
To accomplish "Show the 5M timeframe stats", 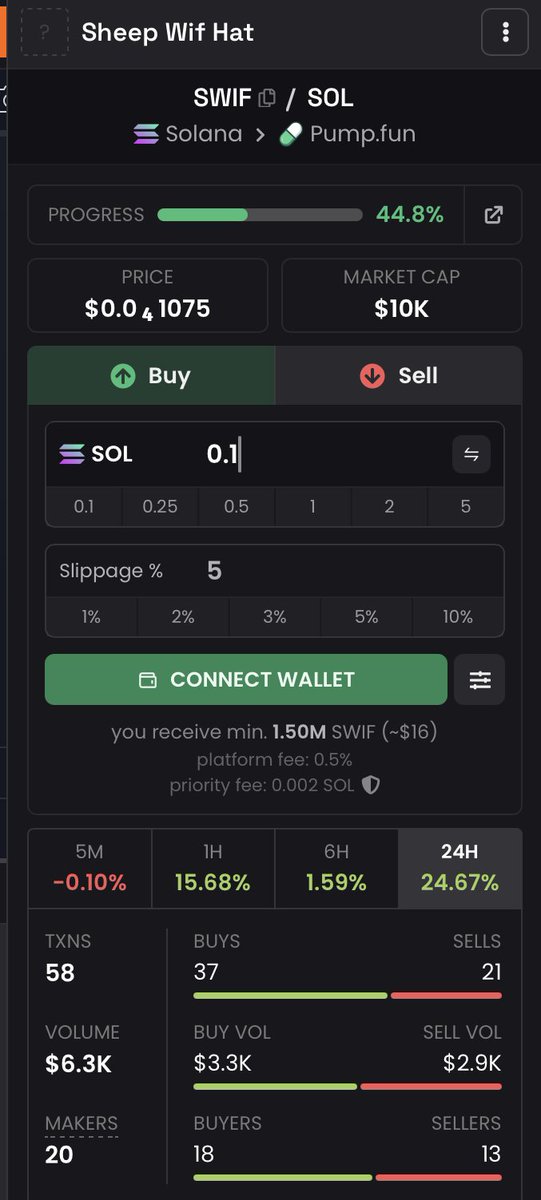I will [x=90, y=868].
